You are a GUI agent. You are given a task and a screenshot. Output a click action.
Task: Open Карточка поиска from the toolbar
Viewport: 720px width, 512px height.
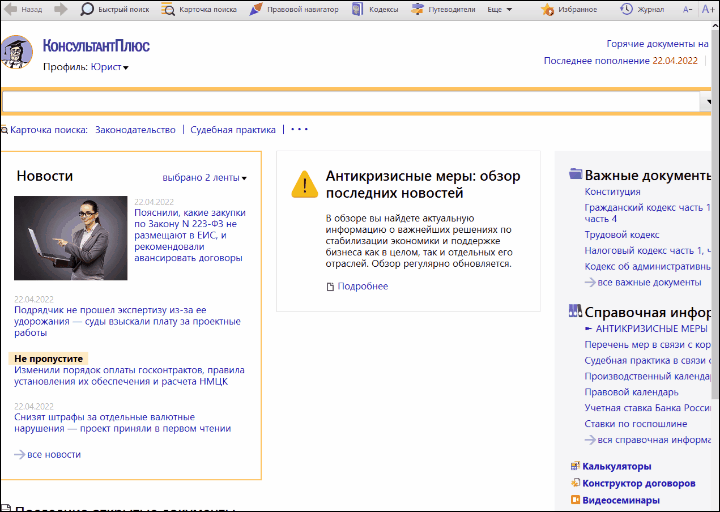click(169, 9)
